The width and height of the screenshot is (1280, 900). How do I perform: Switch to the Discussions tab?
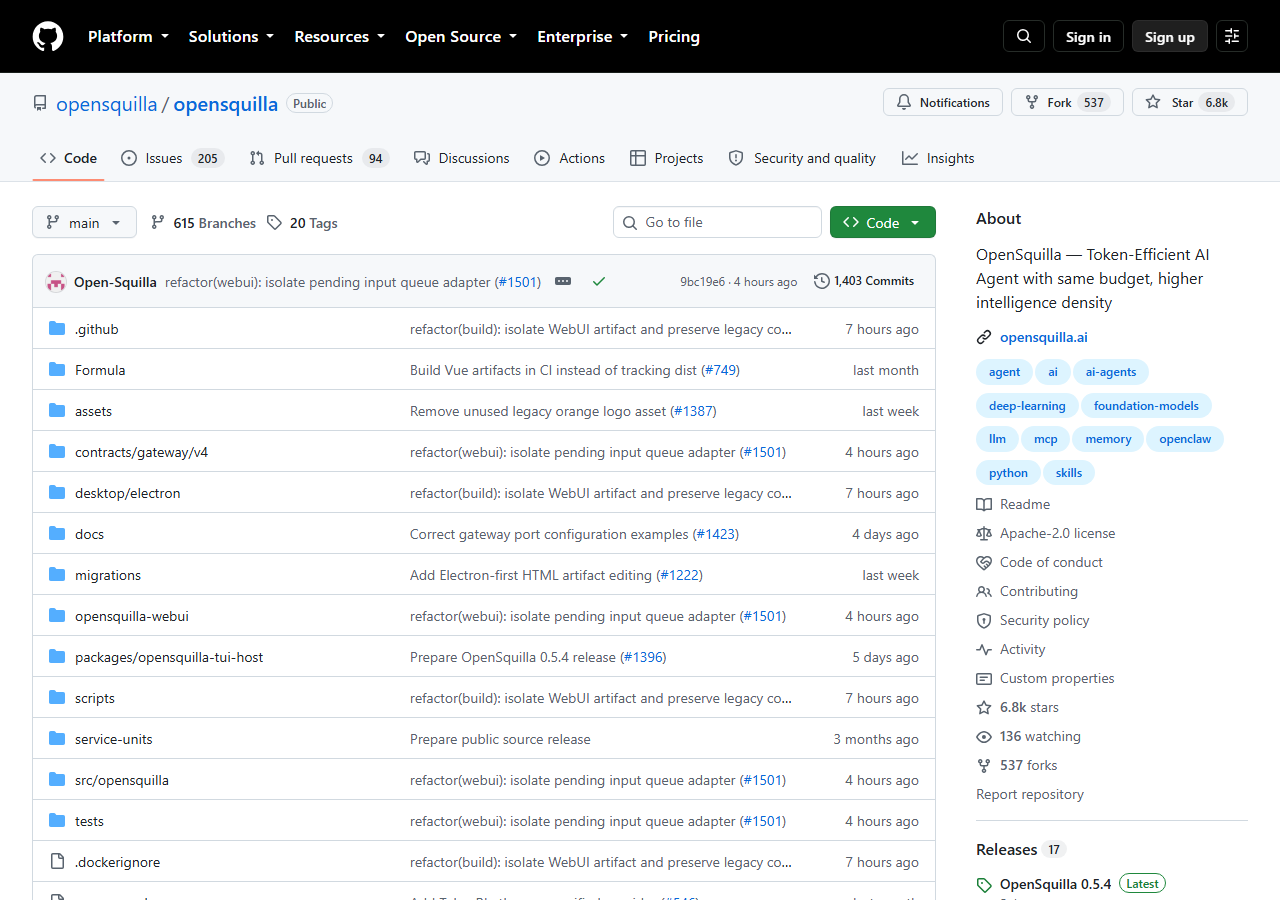(462, 158)
